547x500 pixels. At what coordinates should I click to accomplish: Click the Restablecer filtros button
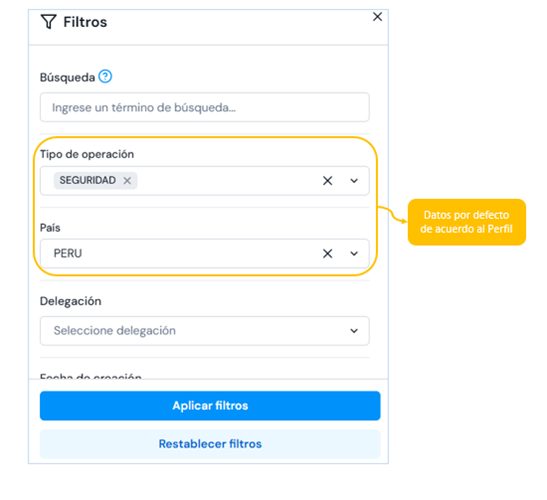tap(210, 444)
